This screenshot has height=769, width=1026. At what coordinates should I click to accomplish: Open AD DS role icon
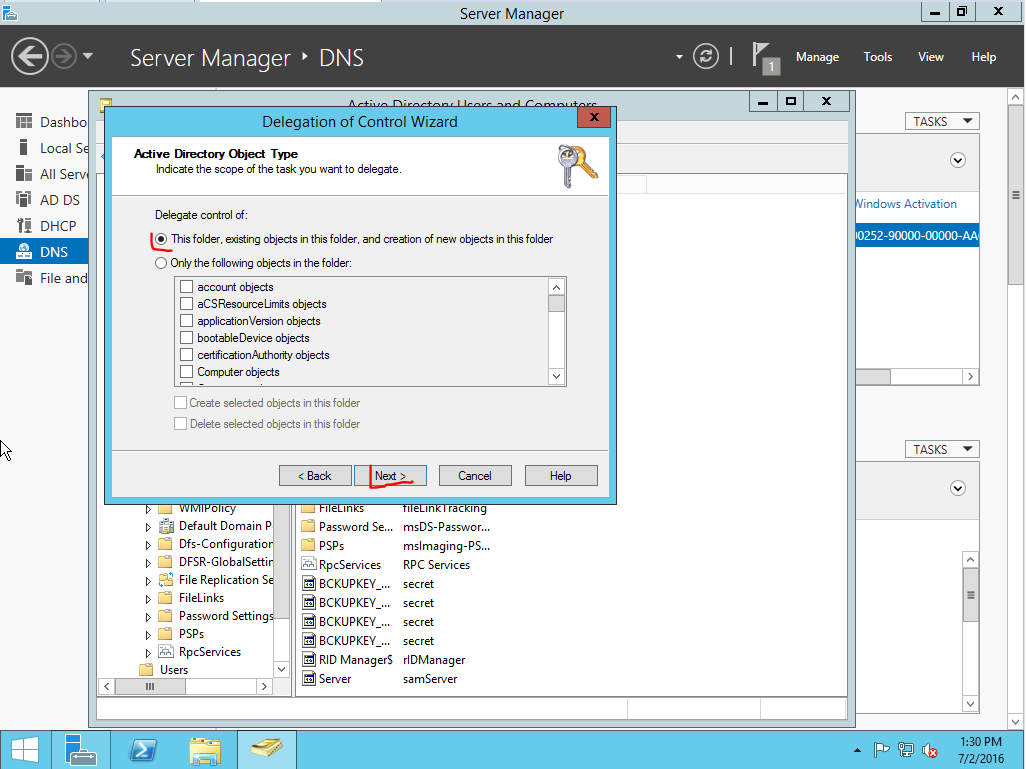pyautogui.click(x=24, y=200)
